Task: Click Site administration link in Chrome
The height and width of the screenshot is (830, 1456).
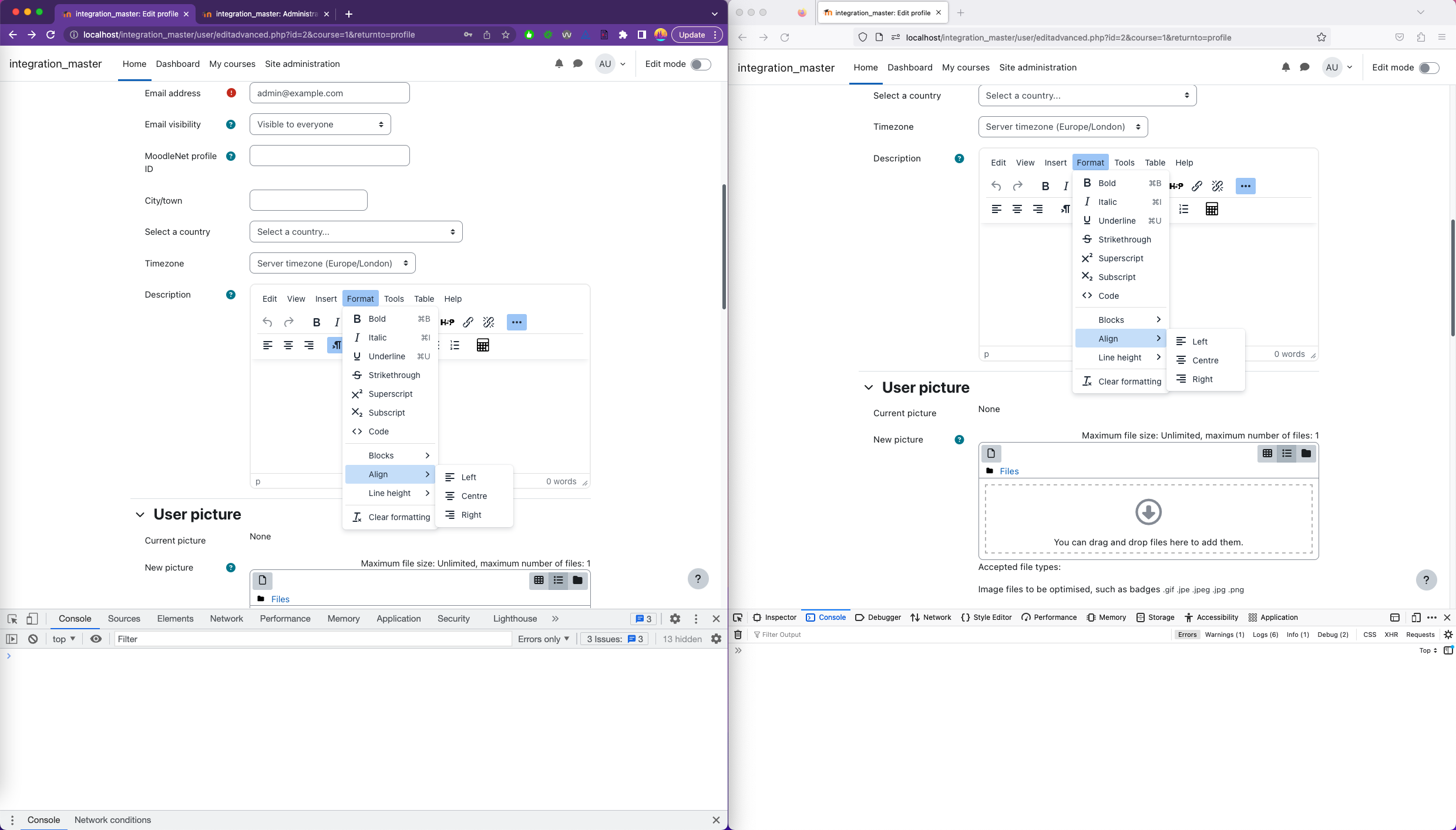Action: pyautogui.click(x=302, y=64)
